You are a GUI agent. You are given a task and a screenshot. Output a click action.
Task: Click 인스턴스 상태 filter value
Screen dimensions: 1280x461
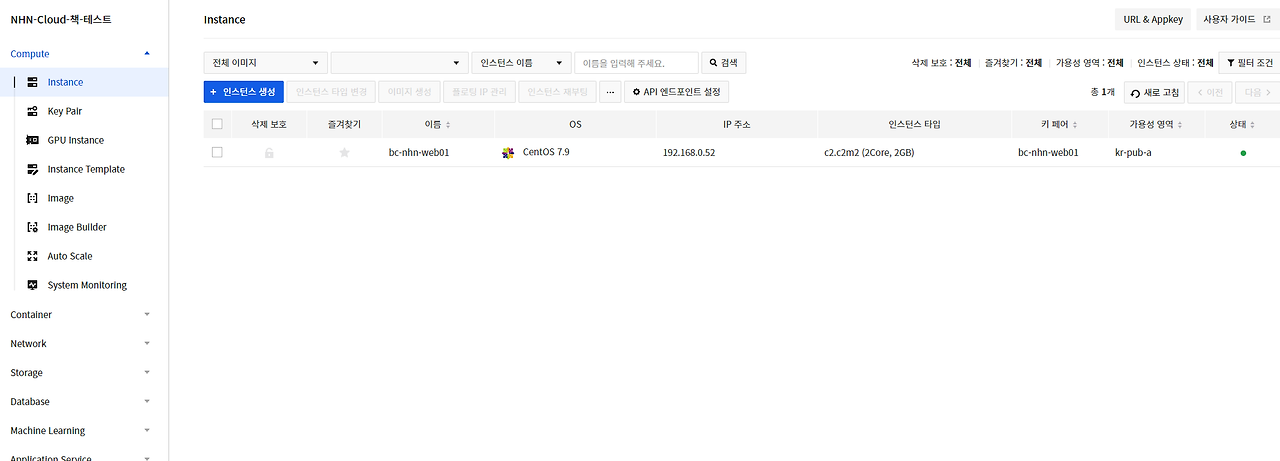point(1205,63)
